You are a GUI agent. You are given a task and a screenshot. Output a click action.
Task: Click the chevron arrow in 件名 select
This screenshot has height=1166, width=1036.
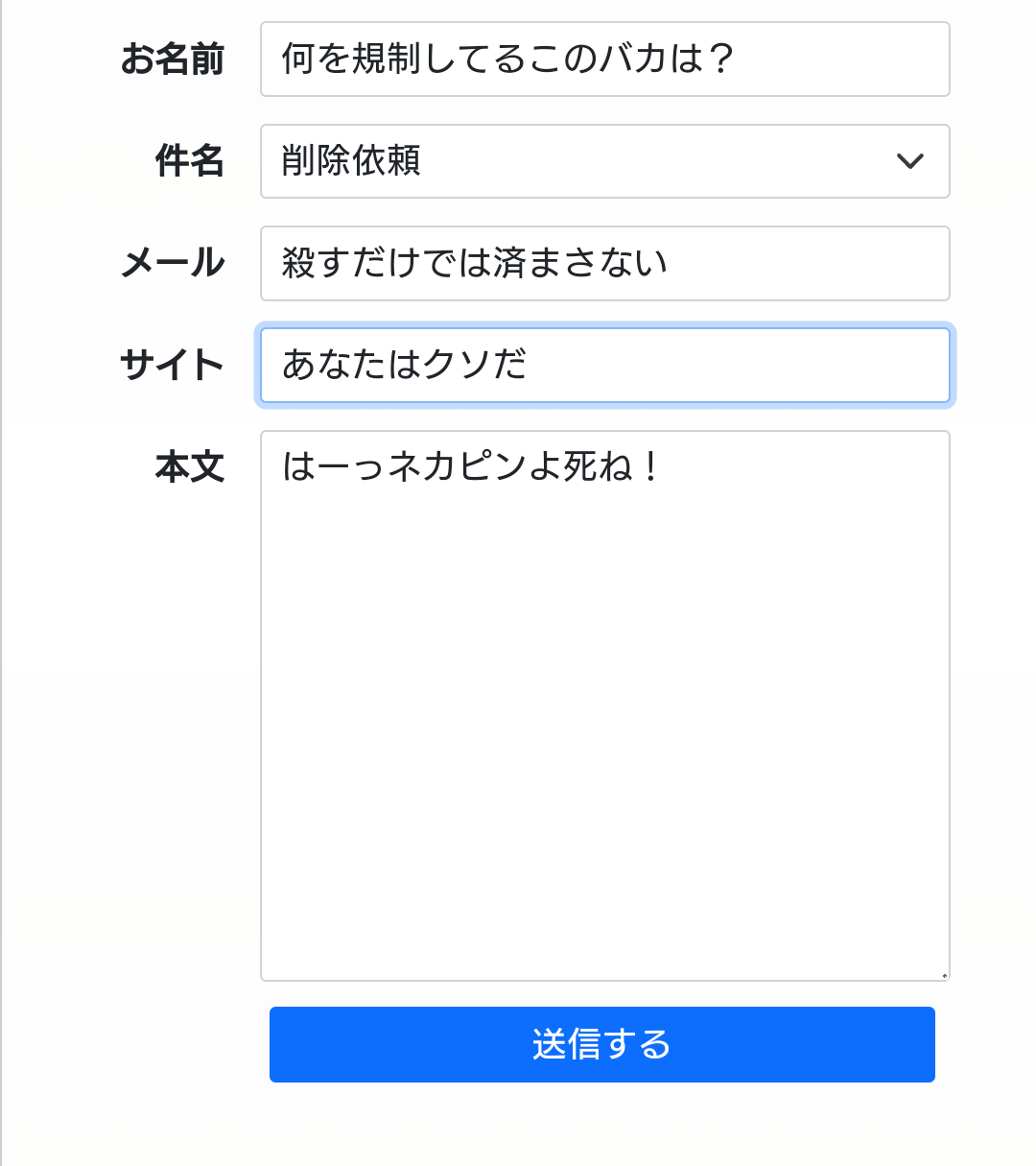909,161
